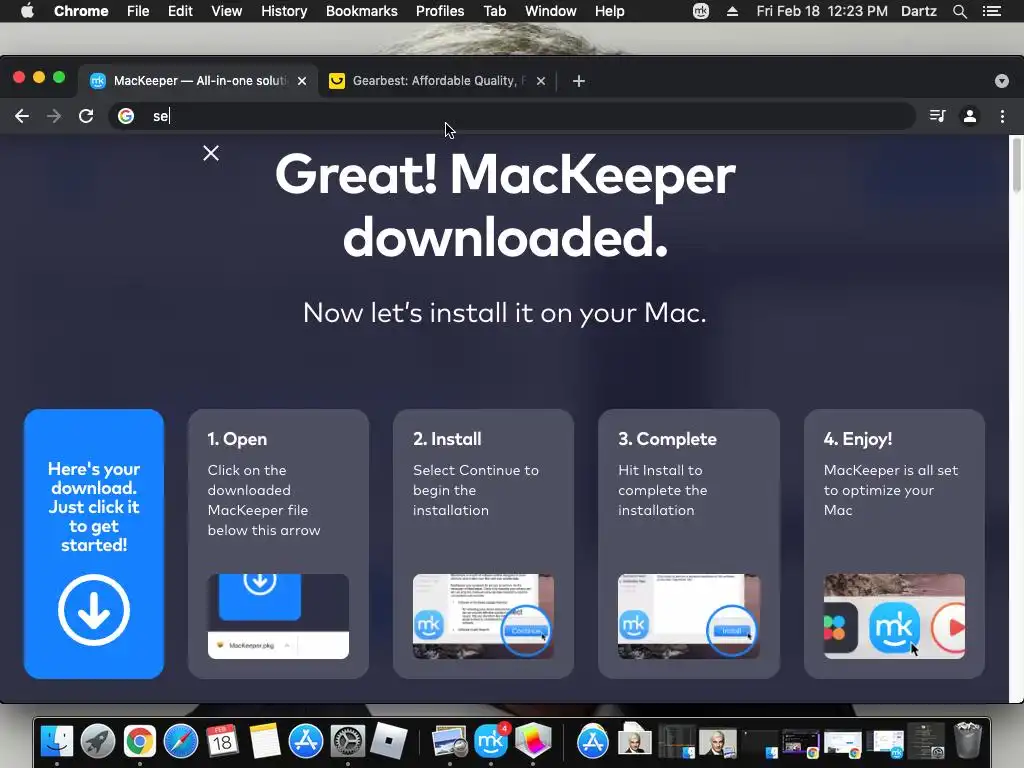The width and height of the screenshot is (1024, 768).
Task: Open the Window menu
Action: pyautogui.click(x=551, y=11)
